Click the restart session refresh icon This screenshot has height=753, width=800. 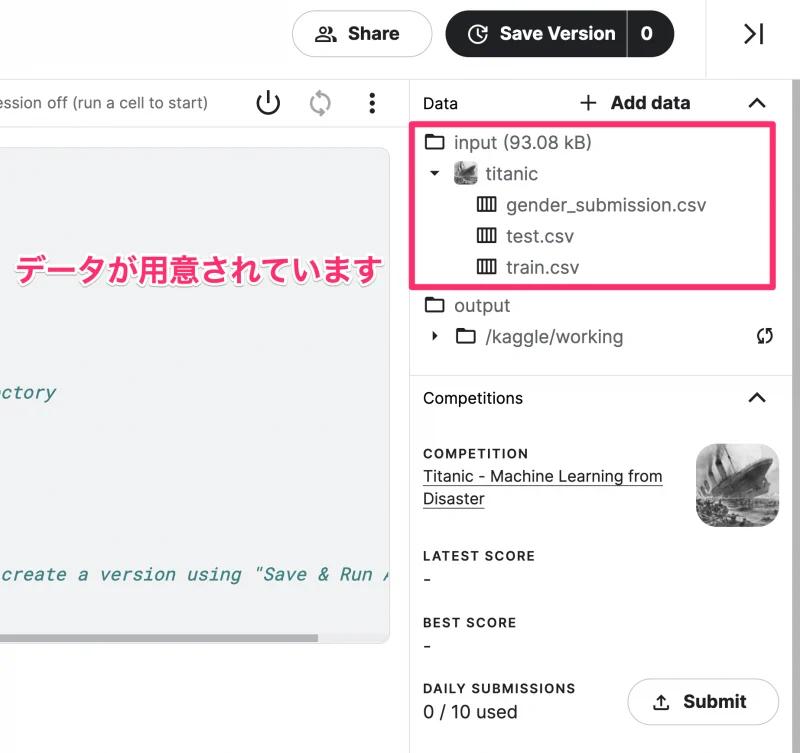pyautogui.click(x=320, y=103)
